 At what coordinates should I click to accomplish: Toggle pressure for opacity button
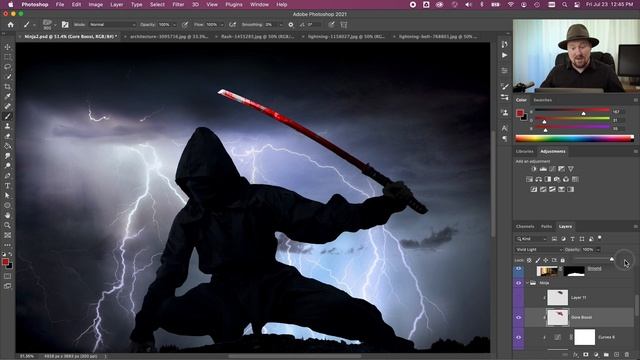point(185,24)
